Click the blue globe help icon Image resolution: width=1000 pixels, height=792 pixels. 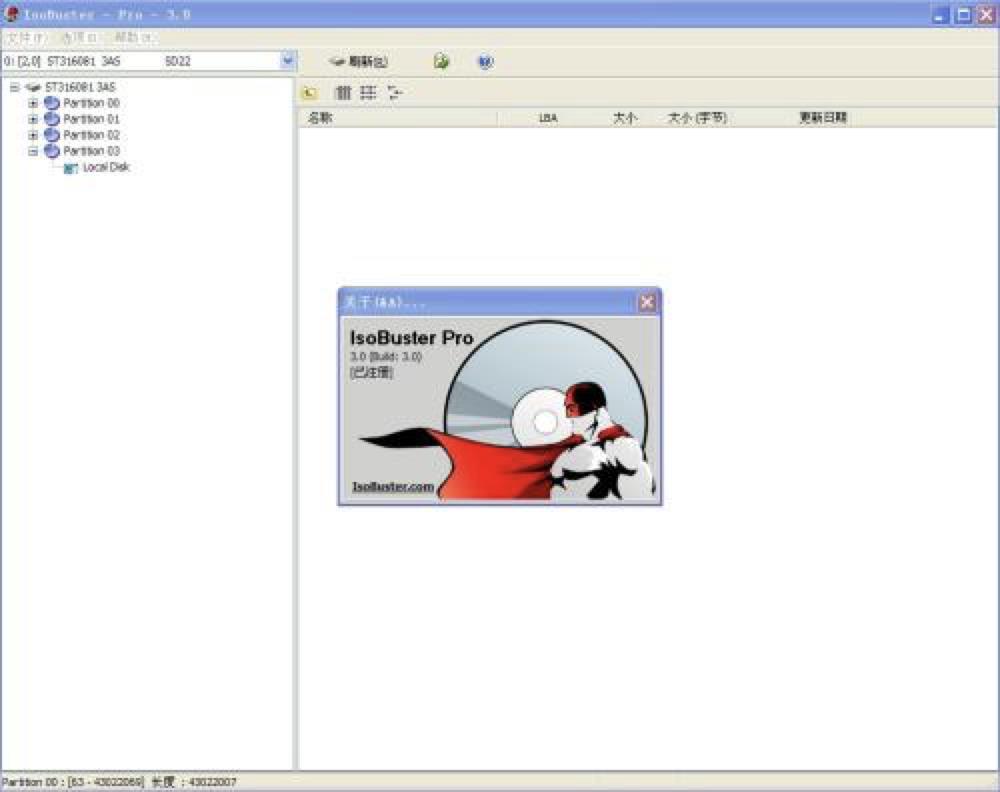[x=486, y=62]
